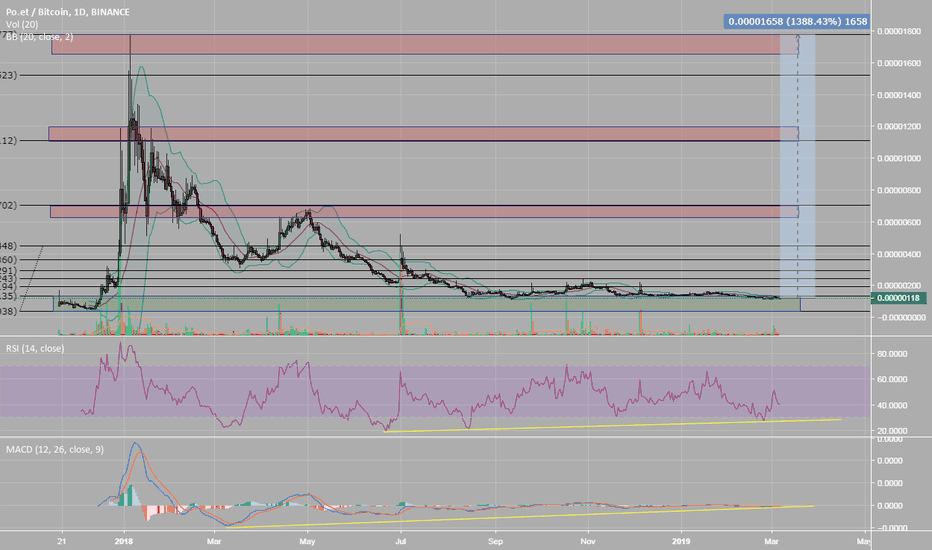Click price axis value 0.00001200
This screenshot has width=932, height=550.
pyautogui.click(x=899, y=127)
